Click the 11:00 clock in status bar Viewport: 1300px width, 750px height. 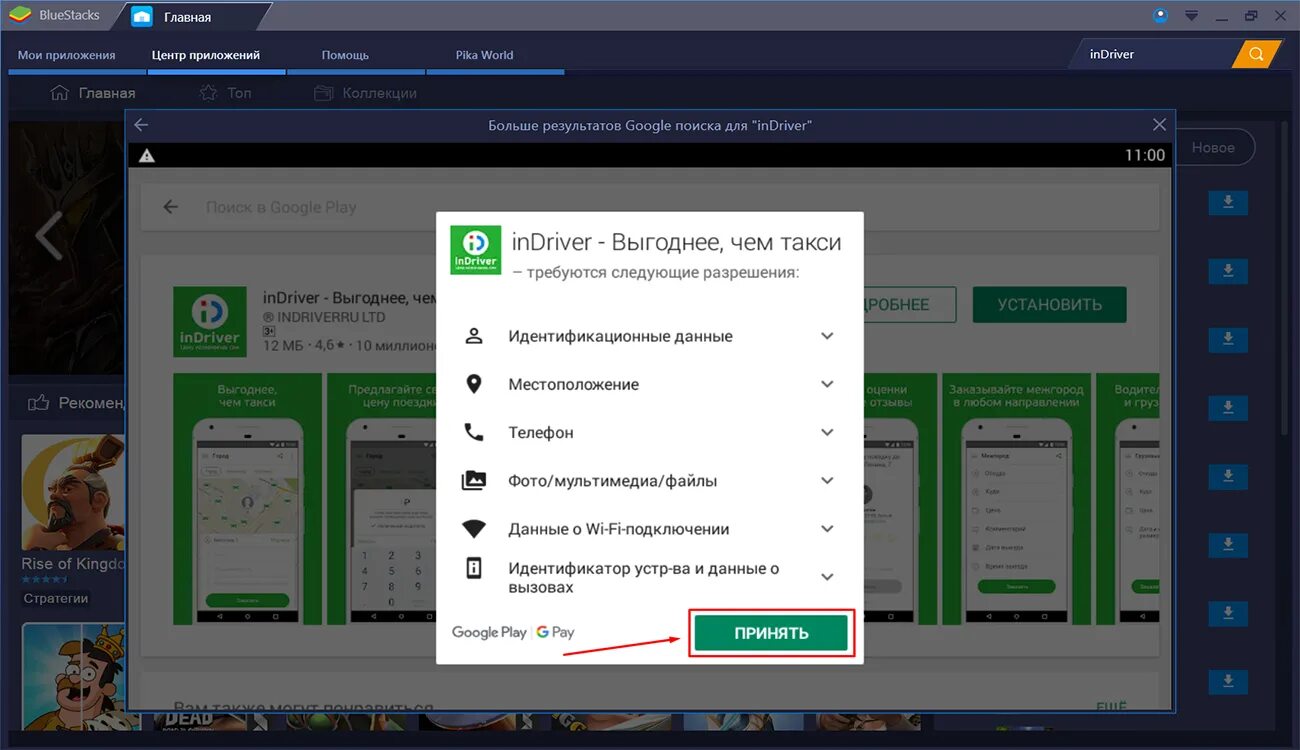1145,155
